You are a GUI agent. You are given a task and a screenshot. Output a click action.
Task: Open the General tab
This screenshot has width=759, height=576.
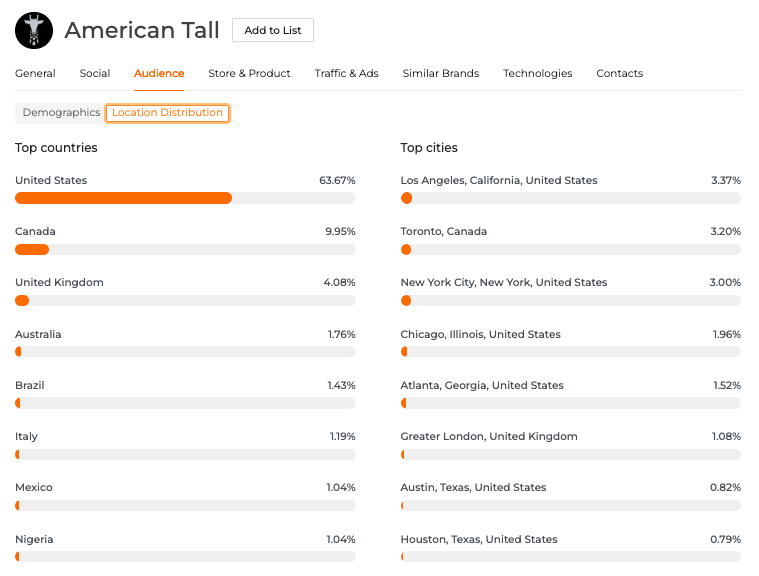click(35, 73)
